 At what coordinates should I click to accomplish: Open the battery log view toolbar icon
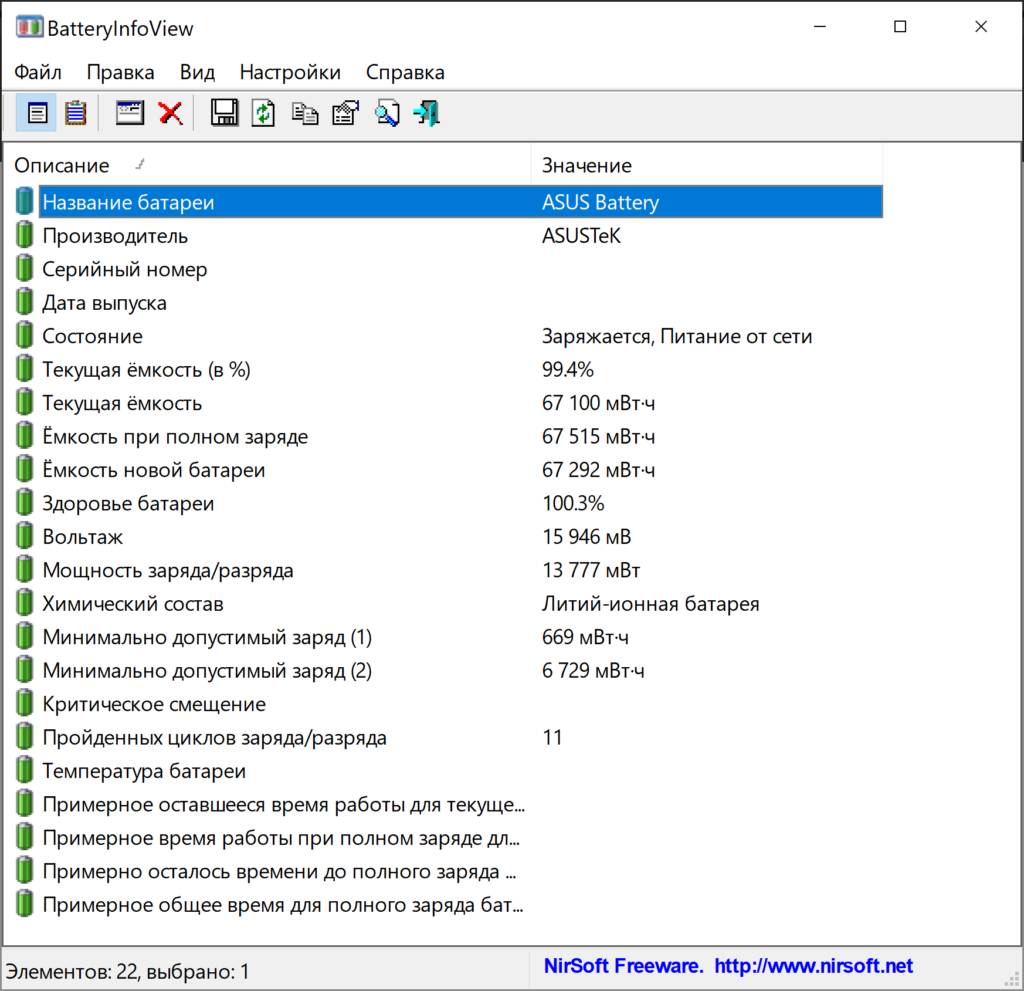76,114
